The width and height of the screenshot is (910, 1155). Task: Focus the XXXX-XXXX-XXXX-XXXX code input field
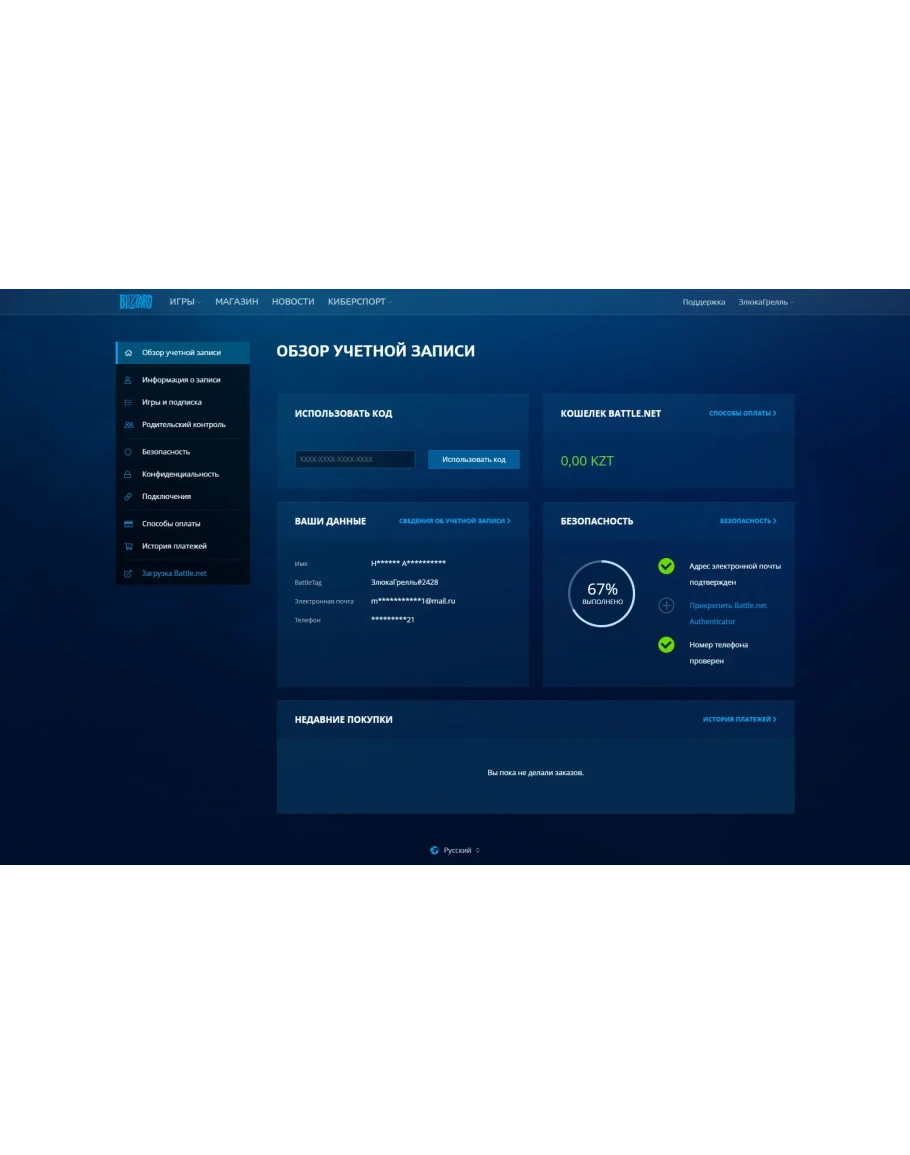355,459
